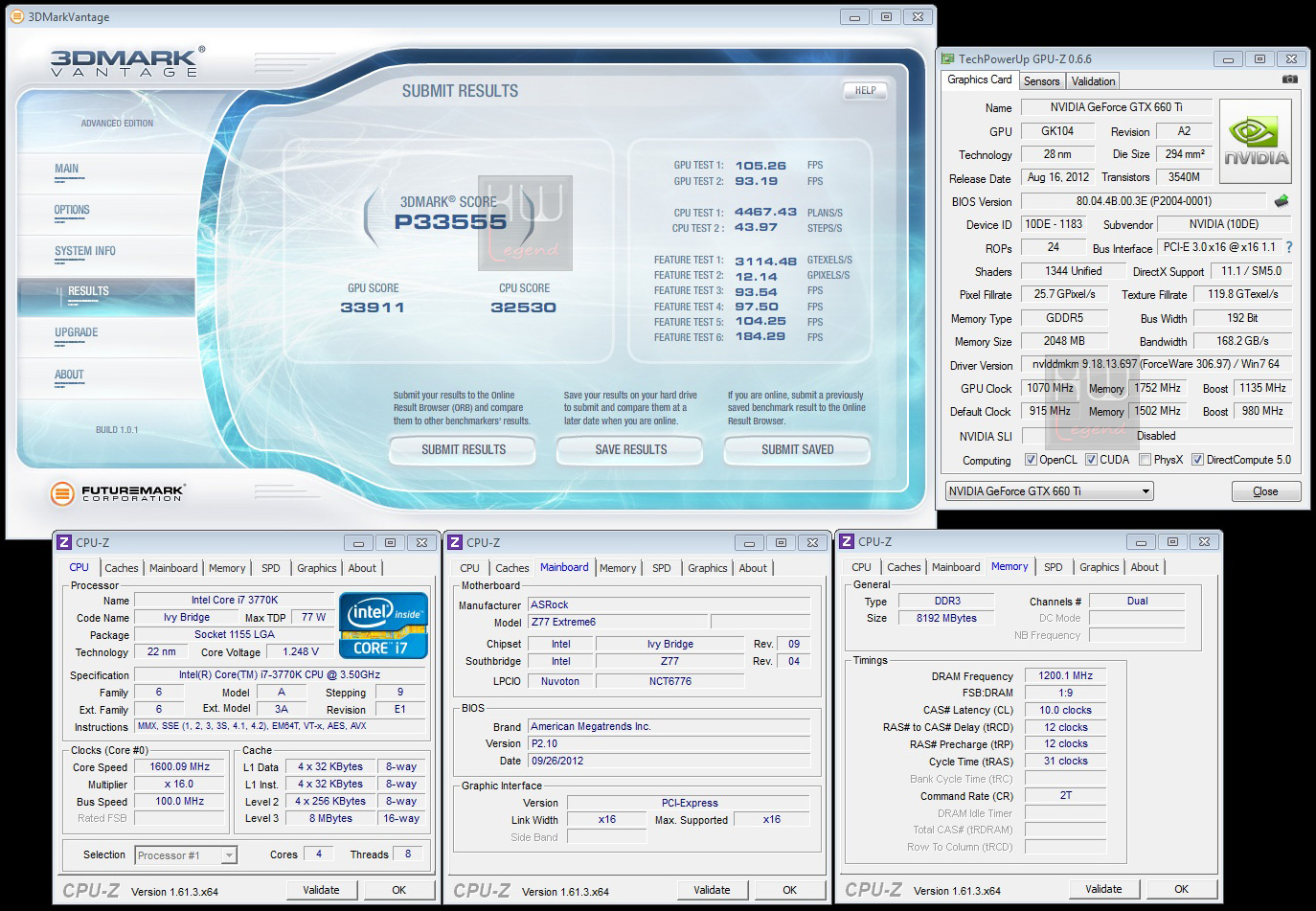Screen dimensions: 1316x911
Task: Click the Memory Type value GDDR5
Action: pyautogui.click(x=1064, y=318)
